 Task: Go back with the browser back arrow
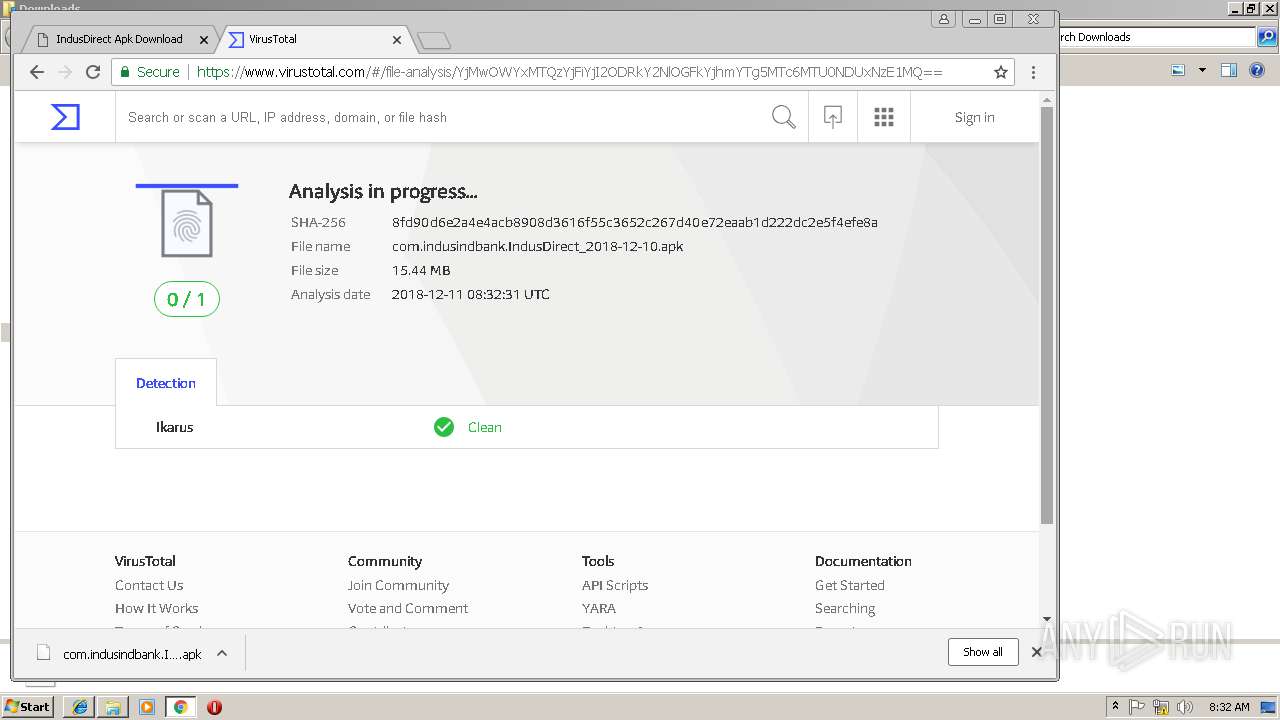37,72
